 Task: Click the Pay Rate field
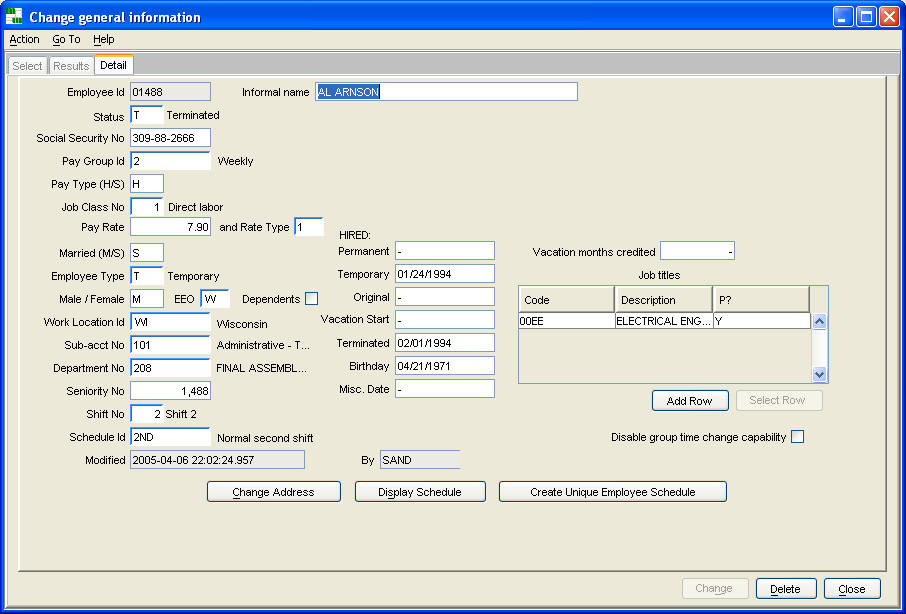pyautogui.click(x=170, y=226)
